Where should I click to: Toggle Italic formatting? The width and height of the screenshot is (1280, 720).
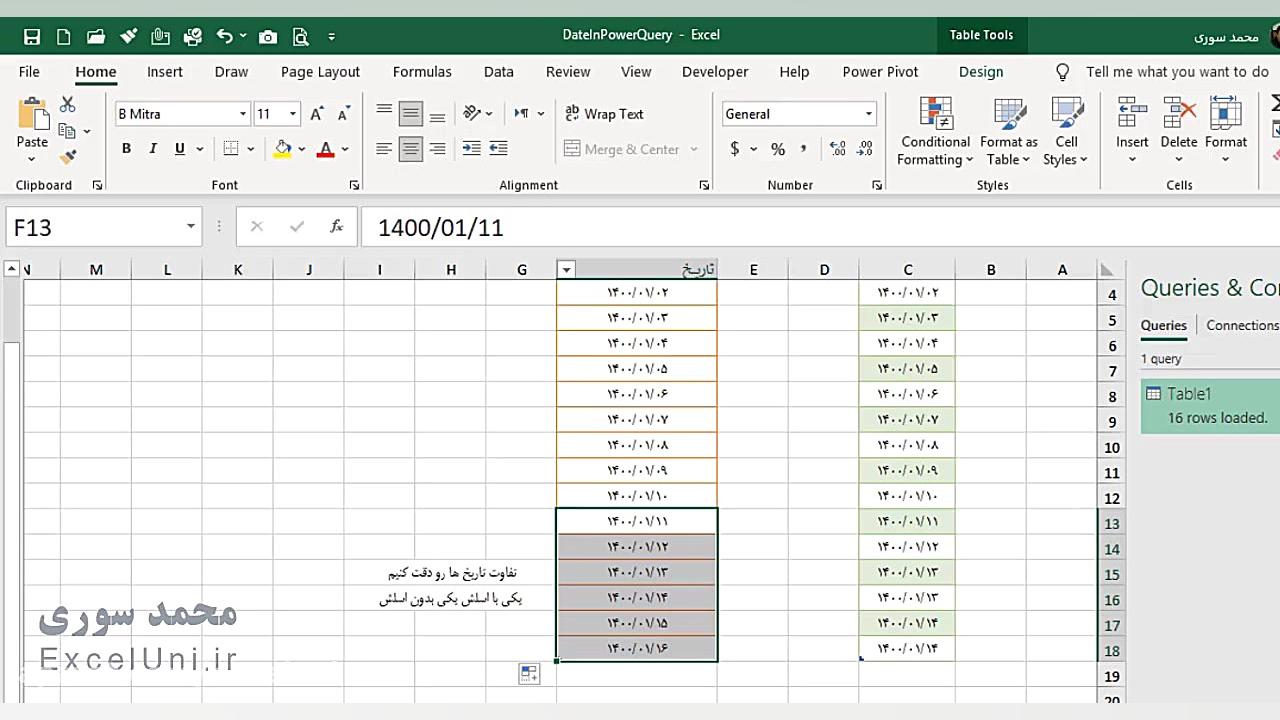[x=153, y=149]
